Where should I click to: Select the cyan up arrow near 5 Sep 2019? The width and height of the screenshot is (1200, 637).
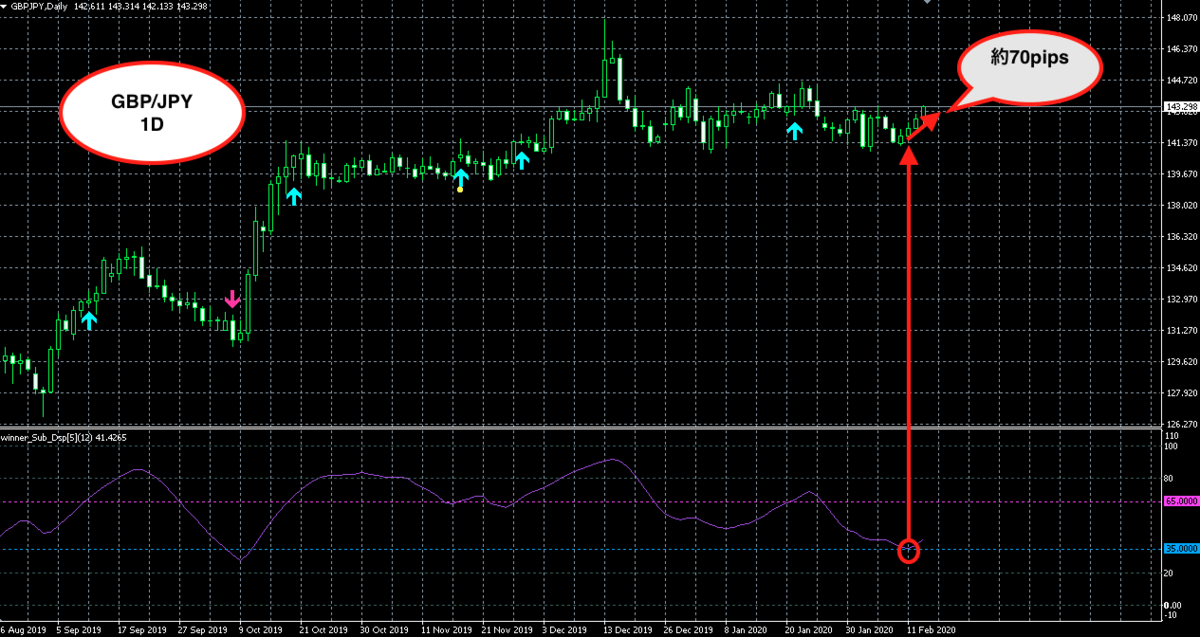pyautogui.click(x=89, y=320)
